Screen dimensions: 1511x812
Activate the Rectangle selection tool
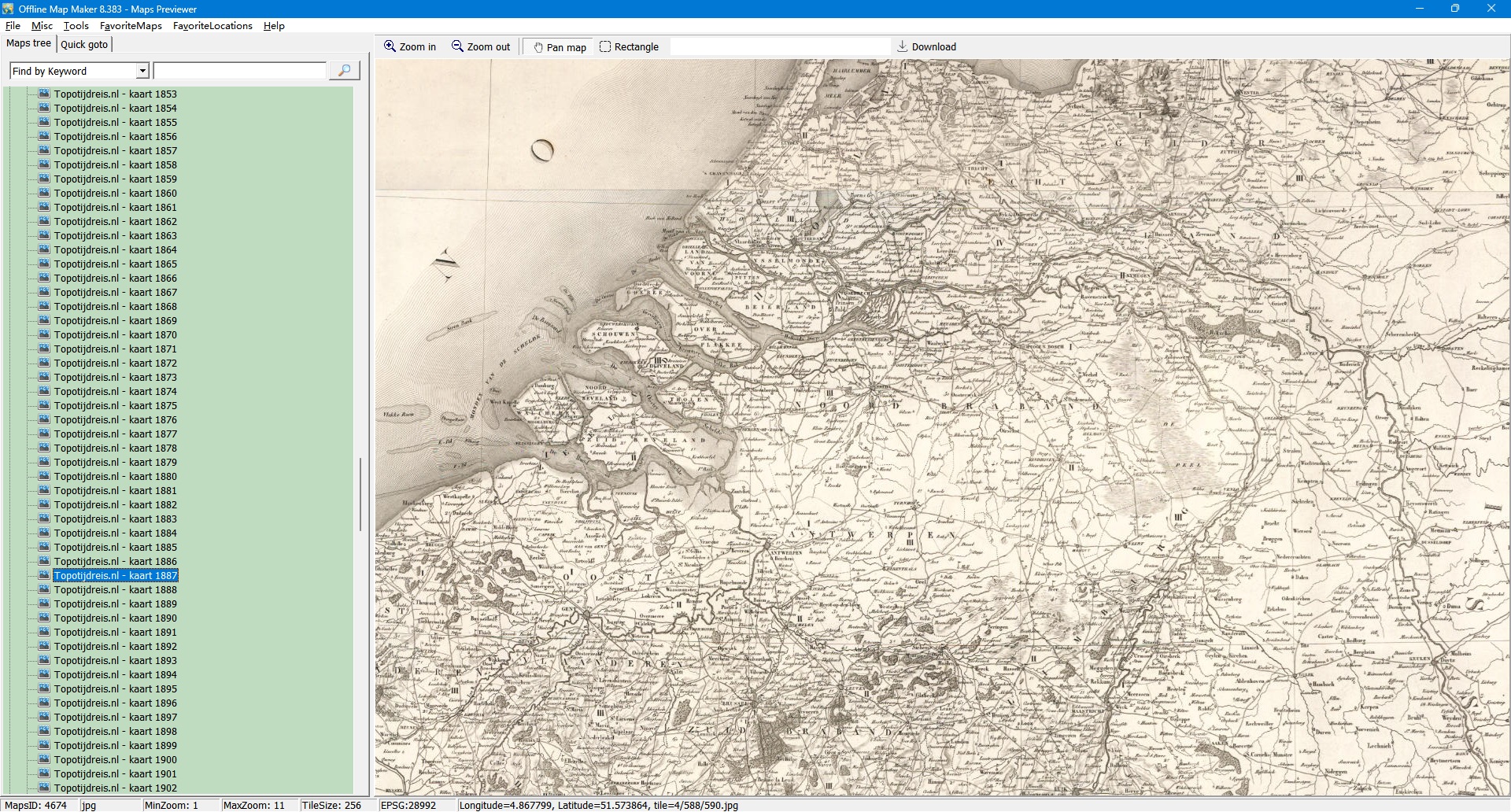(629, 47)
